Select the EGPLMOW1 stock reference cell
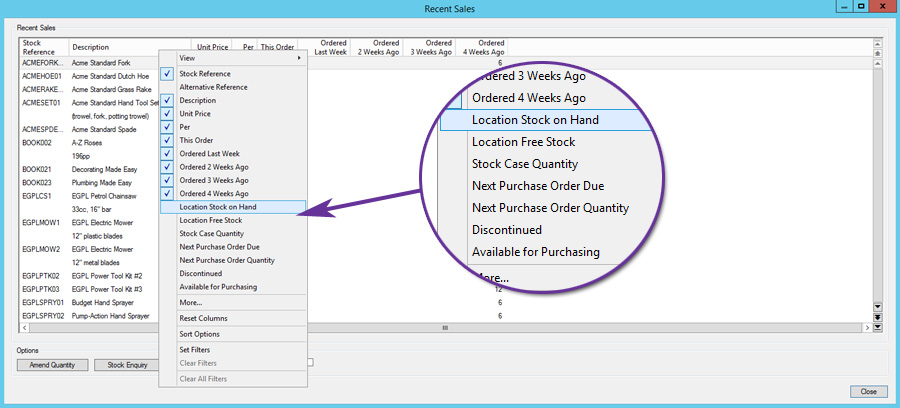 click(x=41, y=223)
